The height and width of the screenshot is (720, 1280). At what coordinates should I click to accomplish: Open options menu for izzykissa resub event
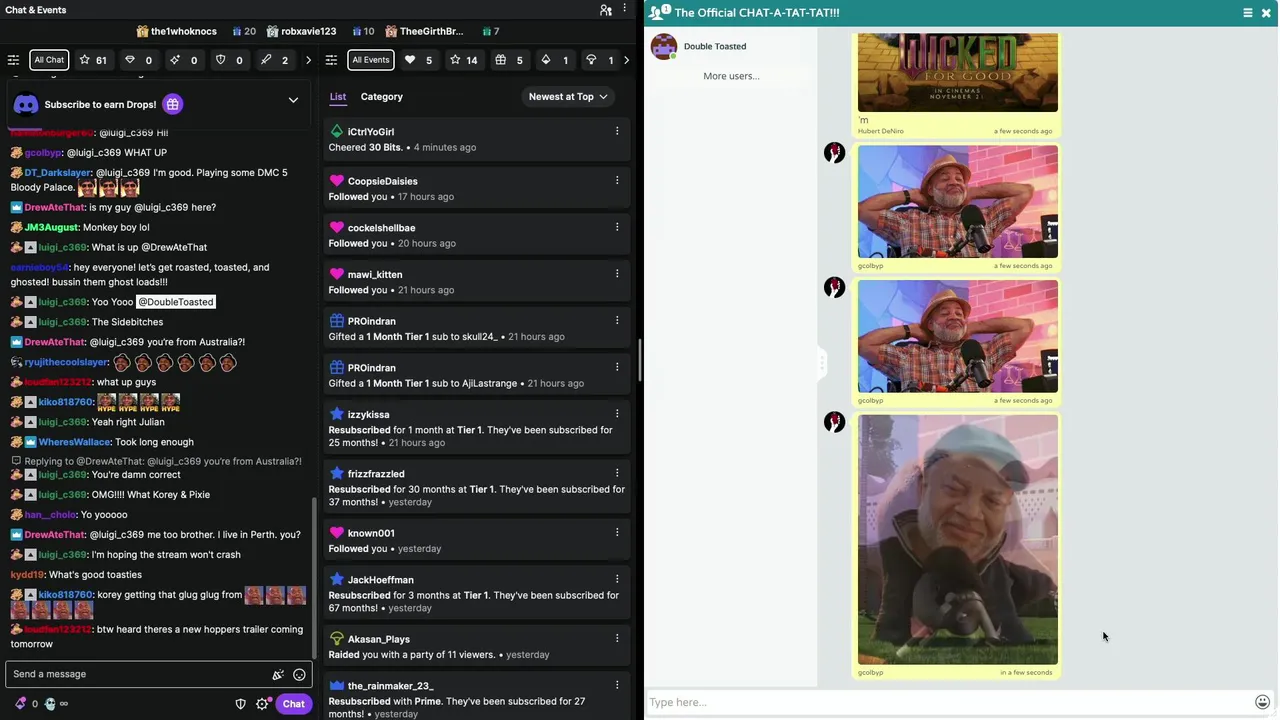617,414
